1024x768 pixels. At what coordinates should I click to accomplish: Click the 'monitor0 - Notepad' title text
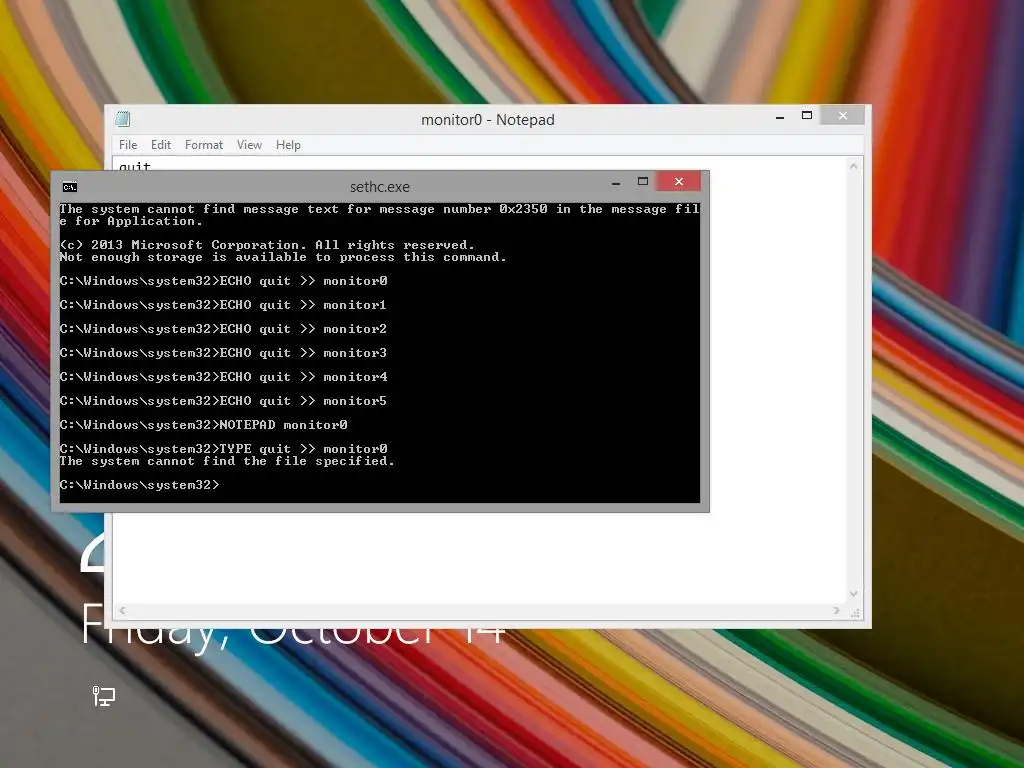pyautogui.click(x=488, y=120)
